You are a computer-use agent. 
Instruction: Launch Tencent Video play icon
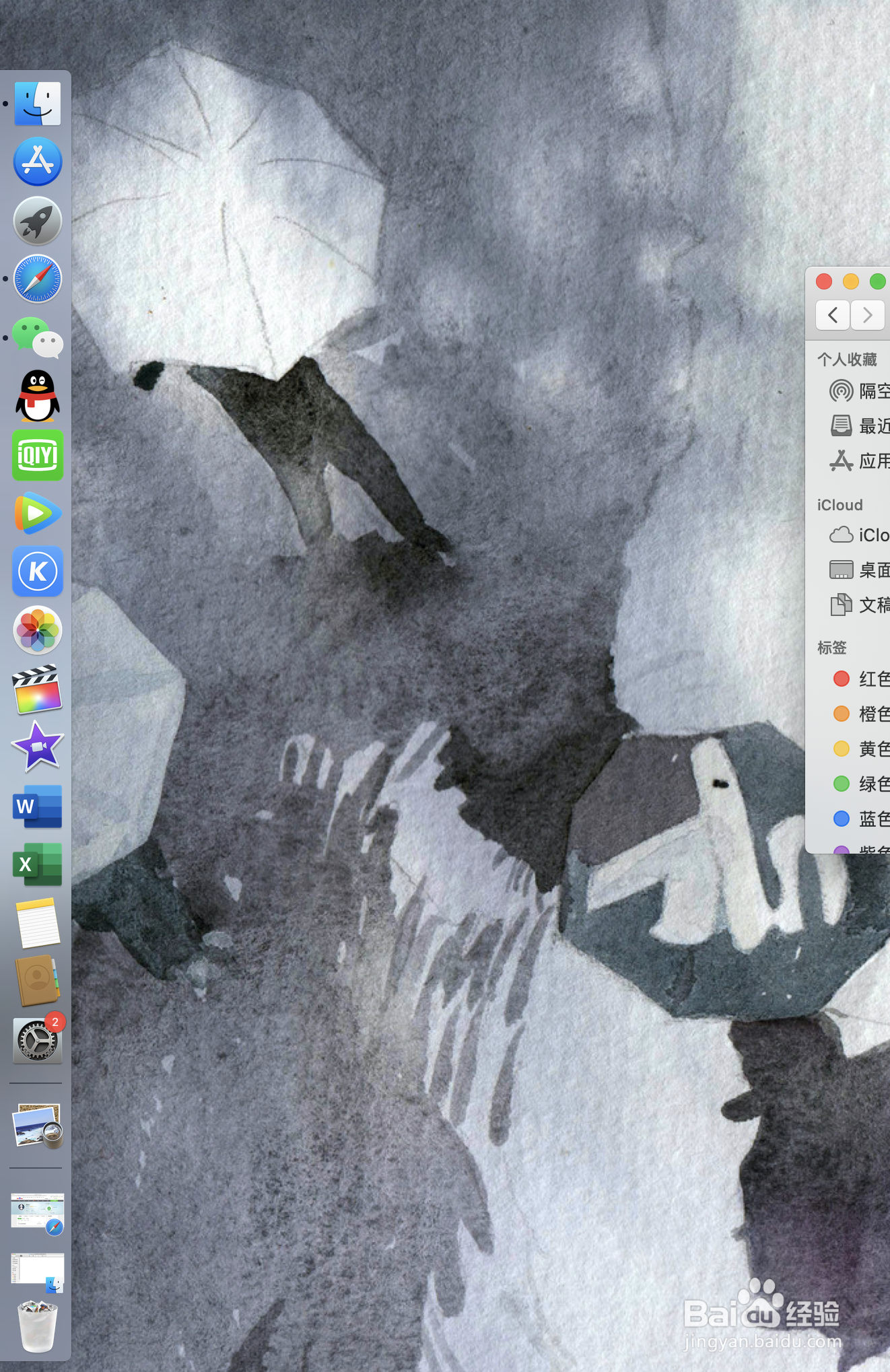click(x=38, y=514)
